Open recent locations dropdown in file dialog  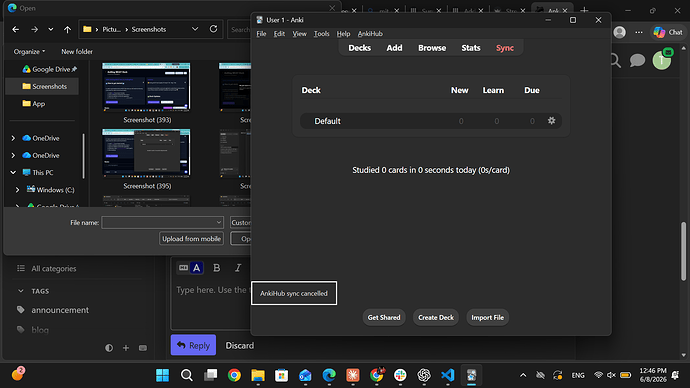[x=51, y=29]
